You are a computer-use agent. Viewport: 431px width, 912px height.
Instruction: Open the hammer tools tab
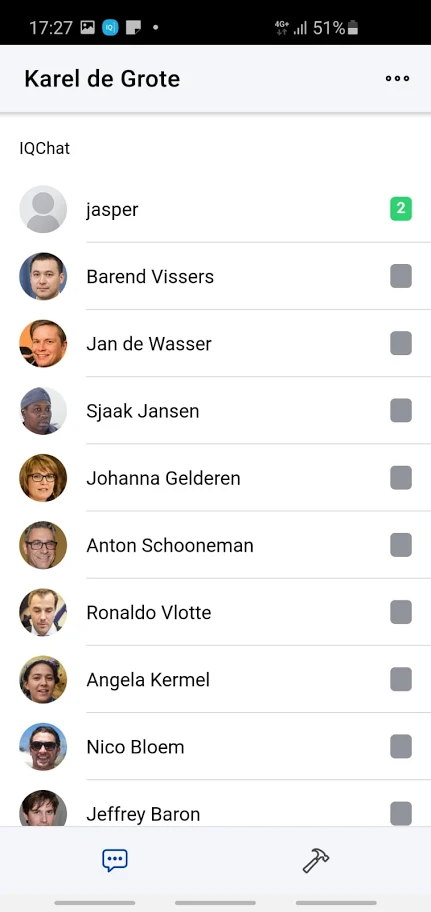[x=316, y=860]
